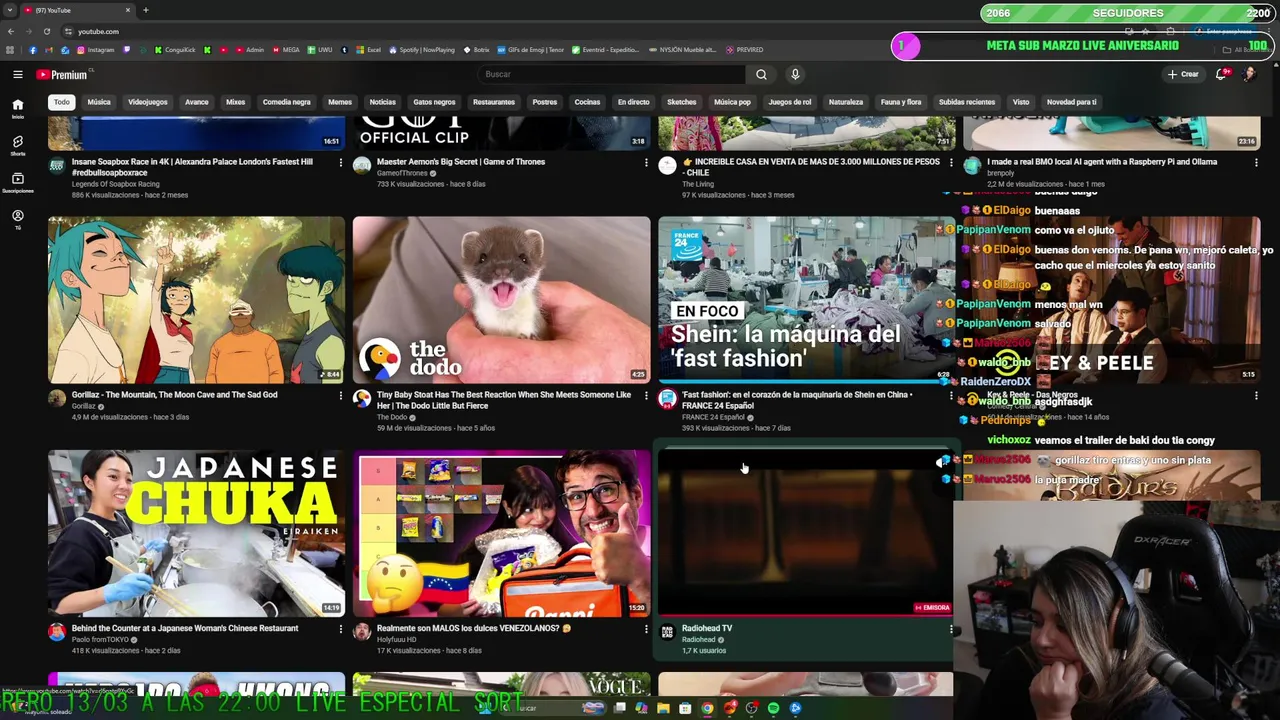Open the PREVIRED bookmark

click(x=745, y=49)
